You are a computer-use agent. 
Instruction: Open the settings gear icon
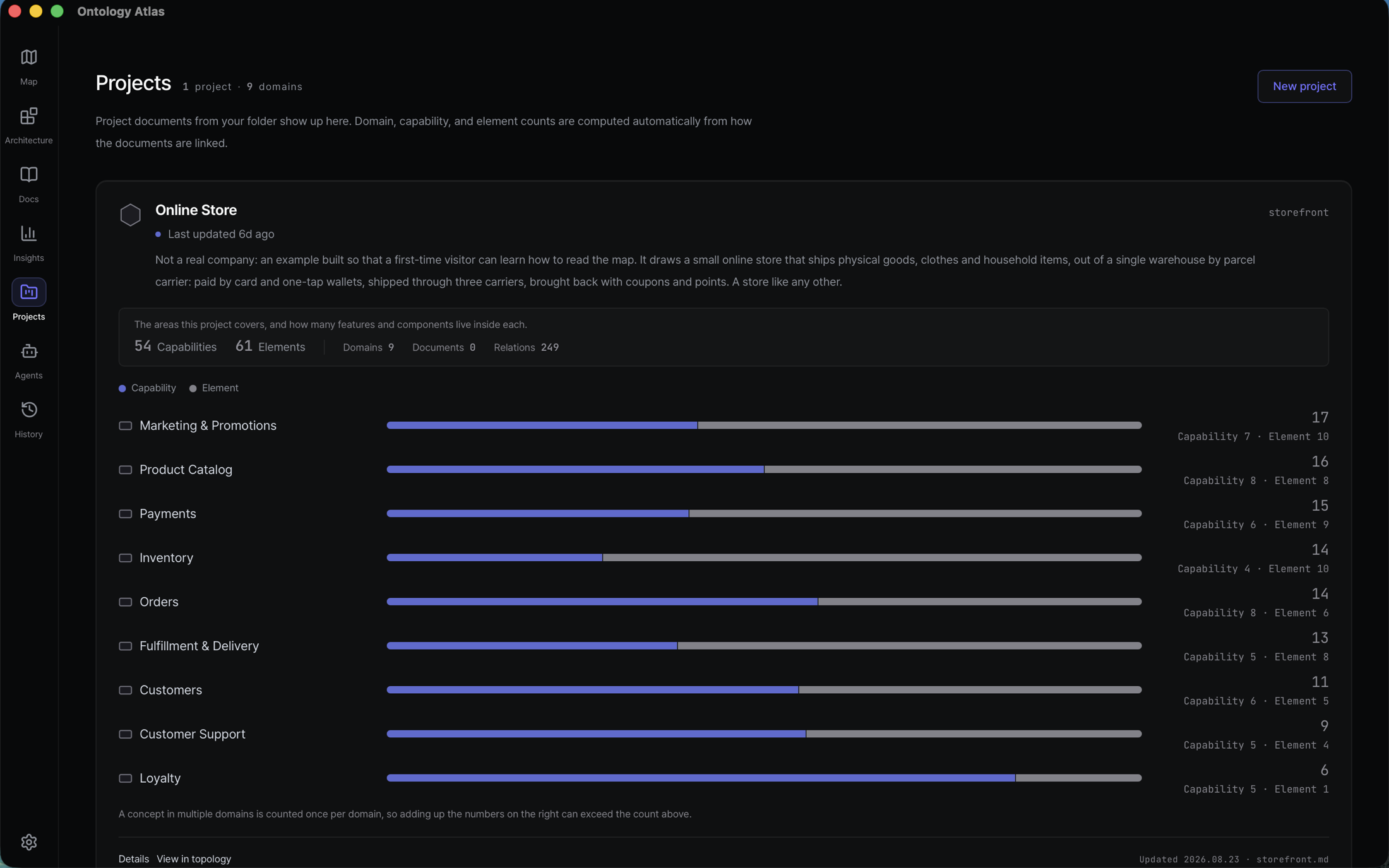point(29,842)
